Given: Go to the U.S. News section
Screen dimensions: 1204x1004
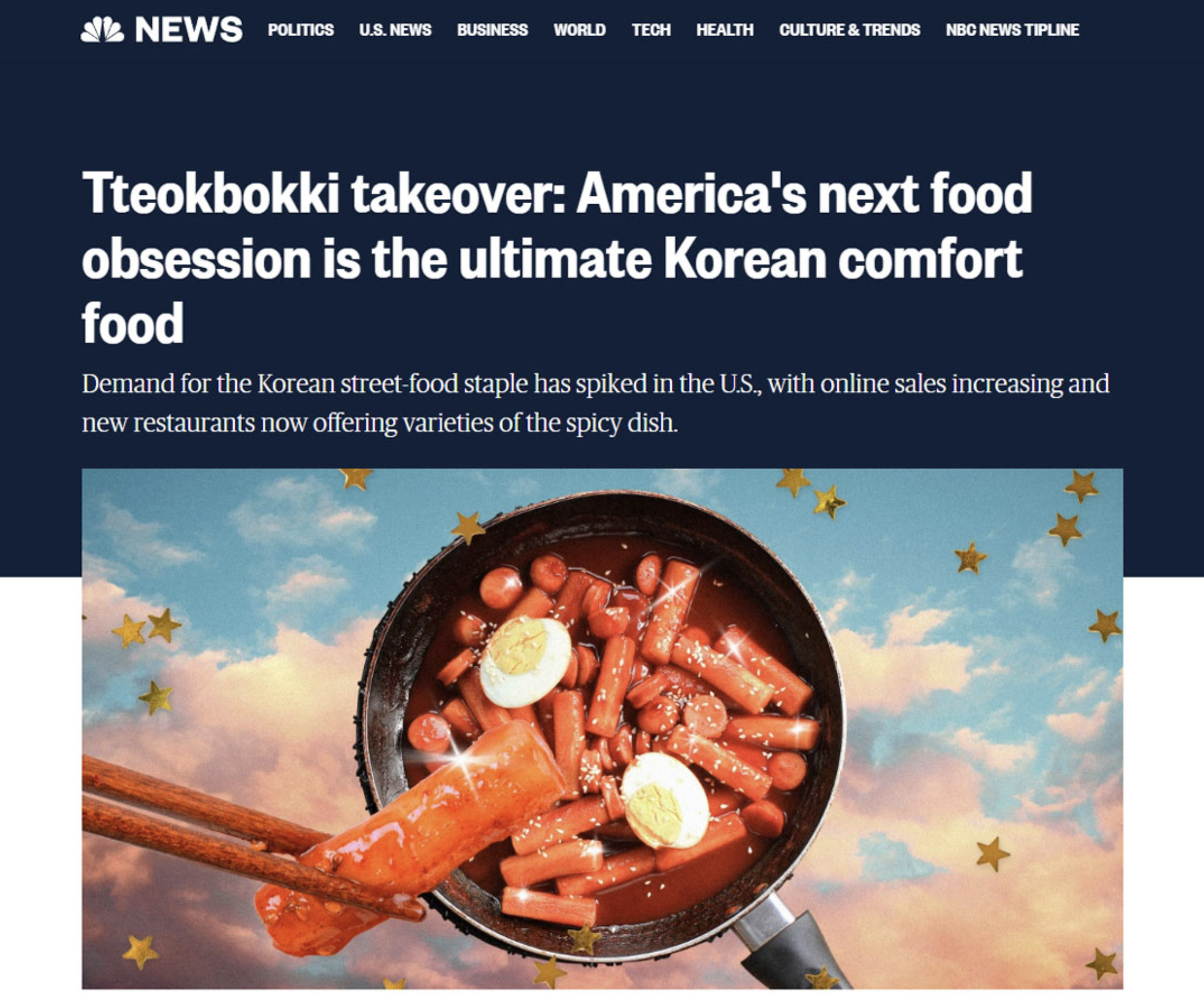Looking at the screenshot, I should click(x=395, y=30).
